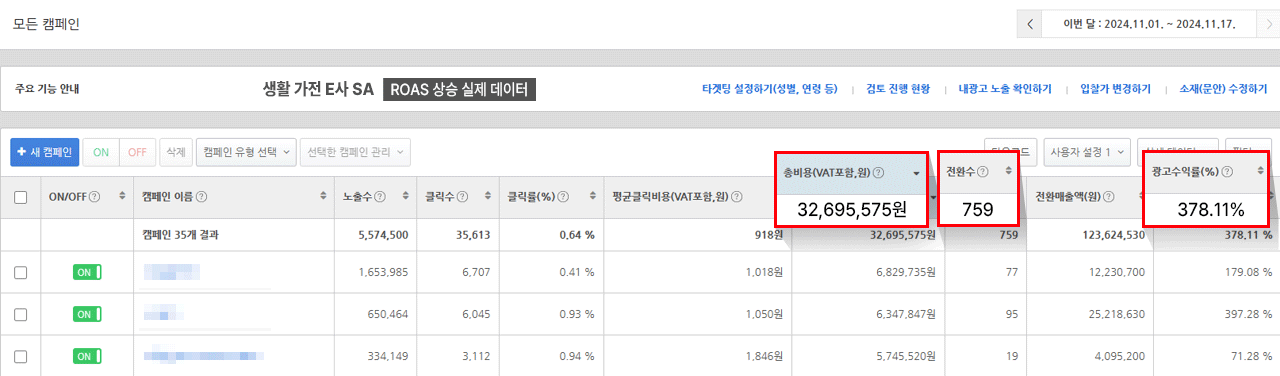Turn selected campaigns OFF with toolbar button
This screenshot has height=376, width=1280.
(x=137, y=152)
